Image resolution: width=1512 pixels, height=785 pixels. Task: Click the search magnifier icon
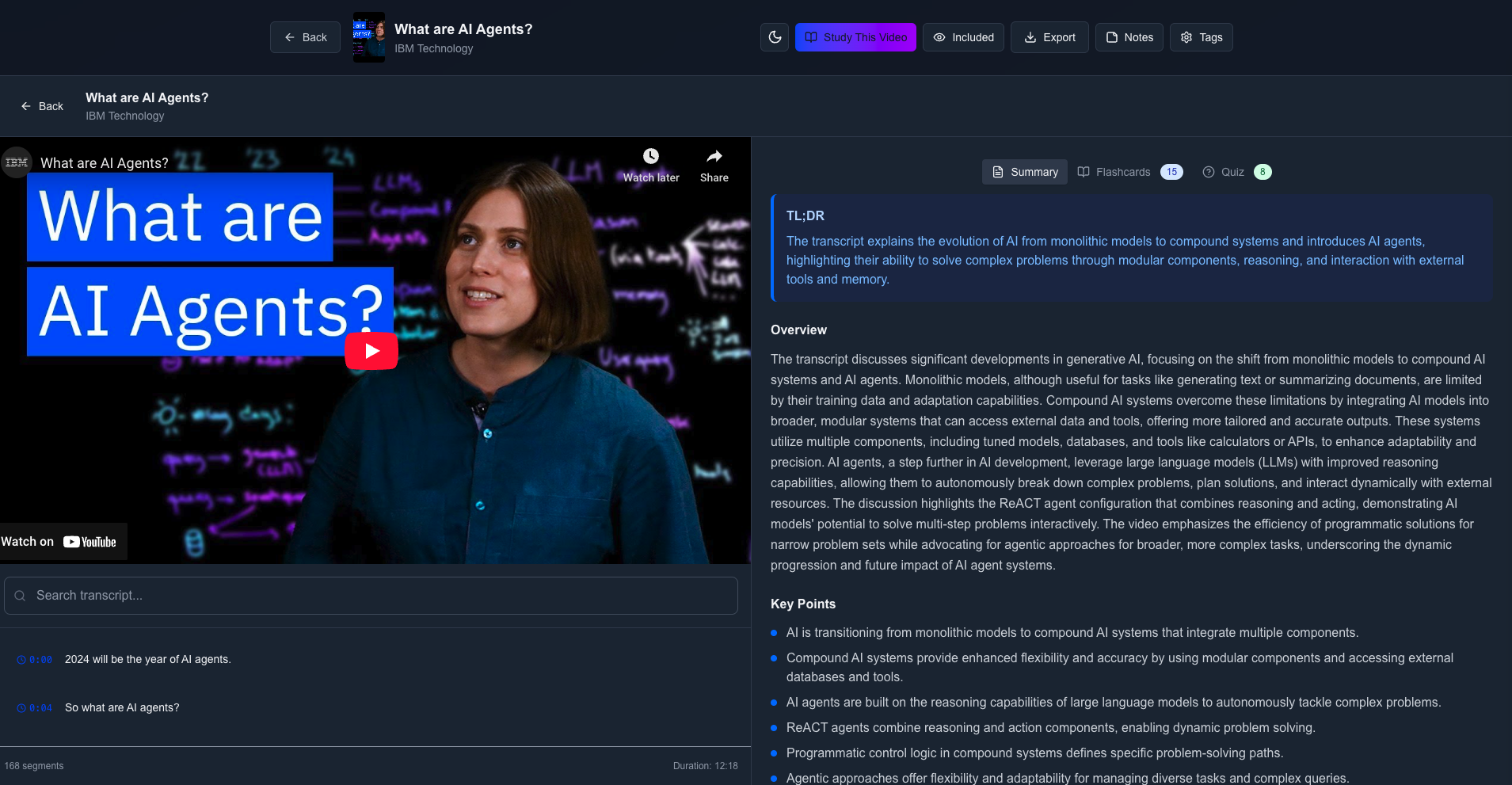pos(21,596)
